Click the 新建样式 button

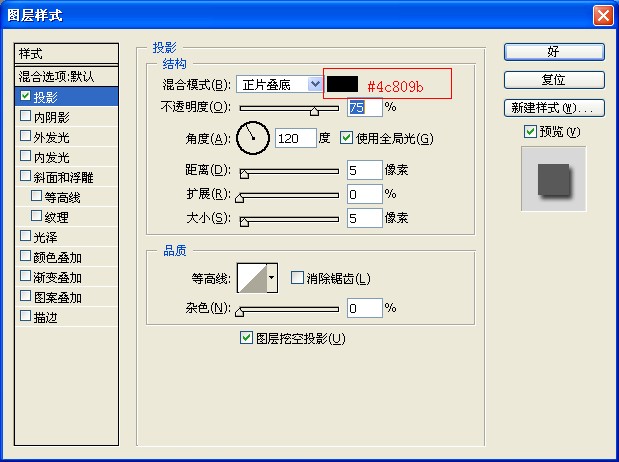(554, 108)
